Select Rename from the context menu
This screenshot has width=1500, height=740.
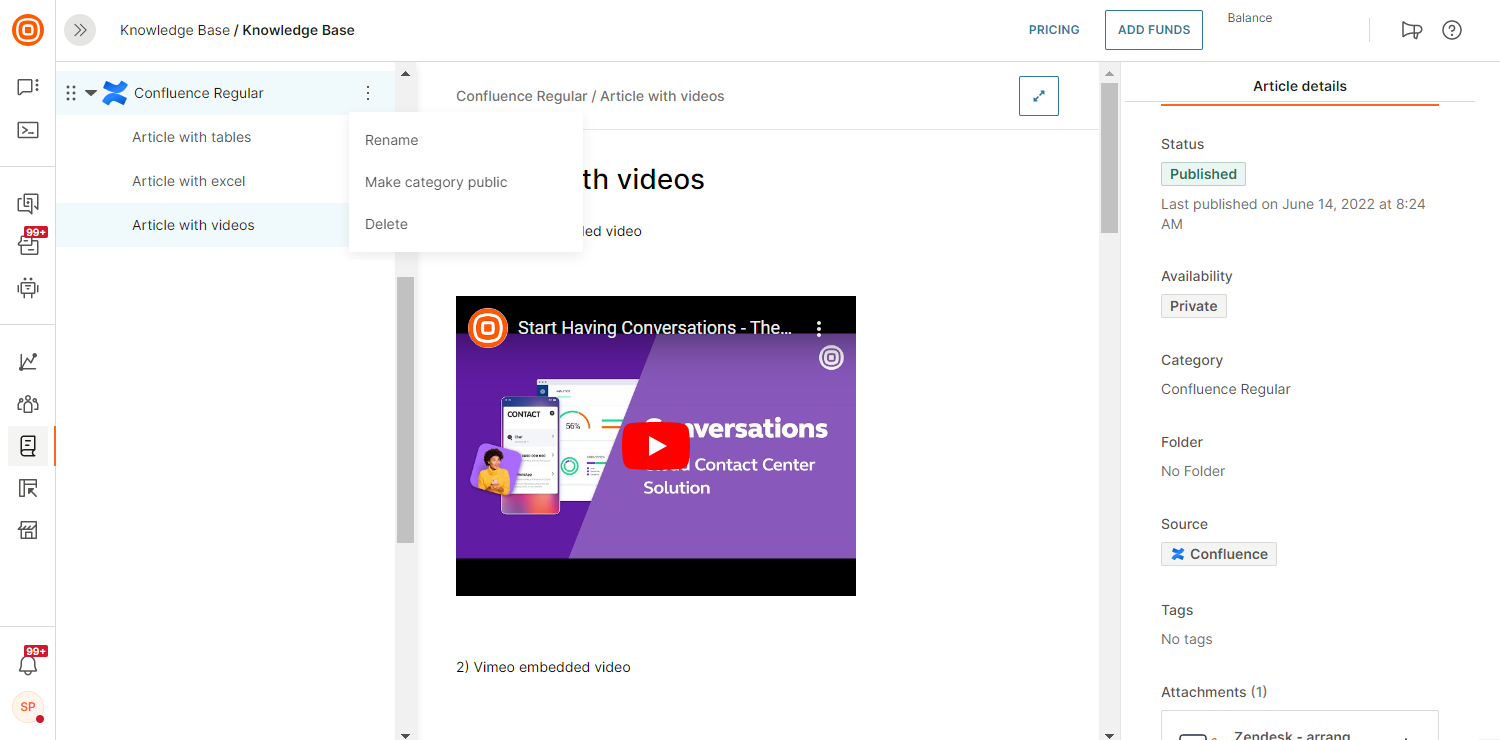(x=392, y=140)
